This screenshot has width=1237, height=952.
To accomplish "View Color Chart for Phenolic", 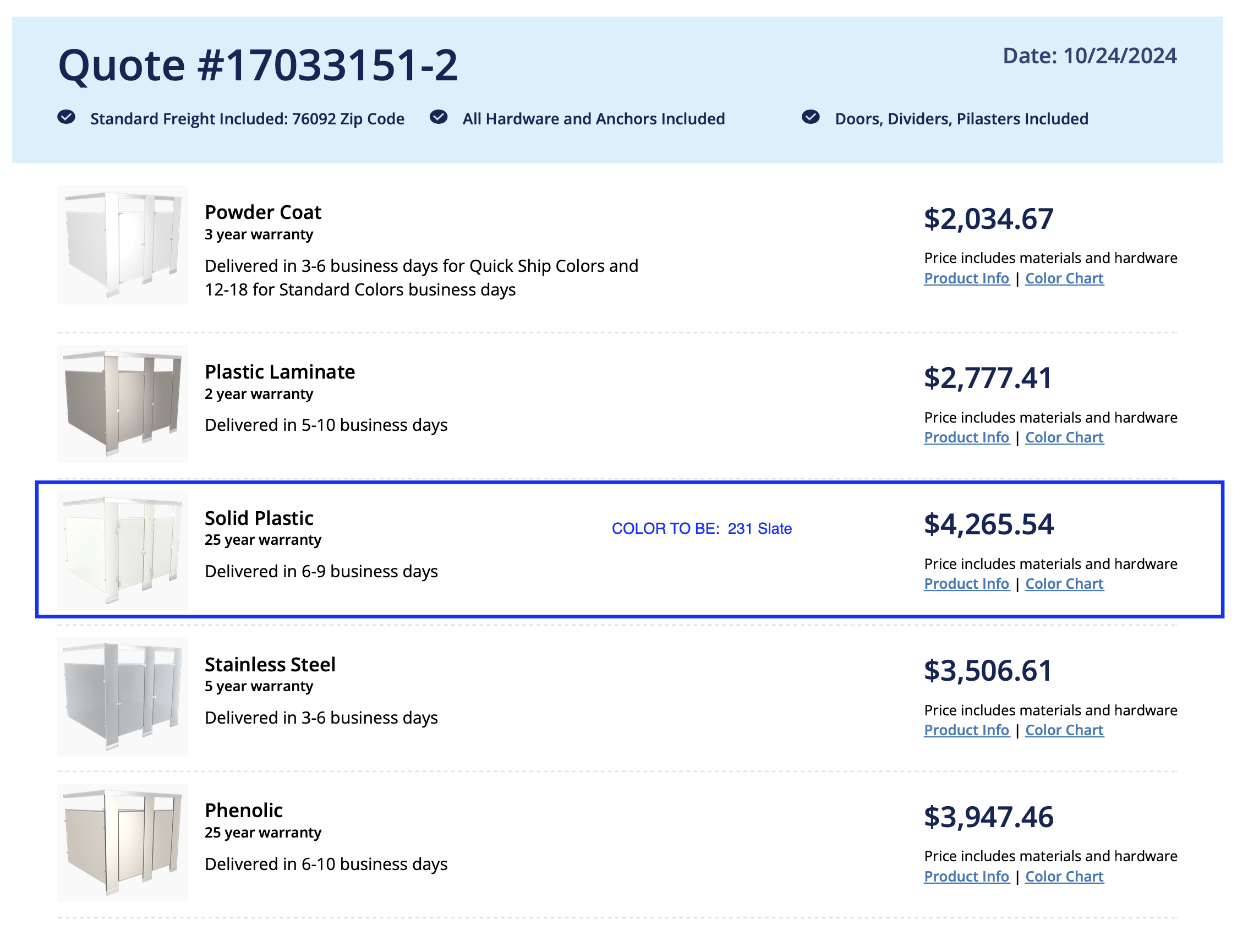I will [x=1064, y=877].
